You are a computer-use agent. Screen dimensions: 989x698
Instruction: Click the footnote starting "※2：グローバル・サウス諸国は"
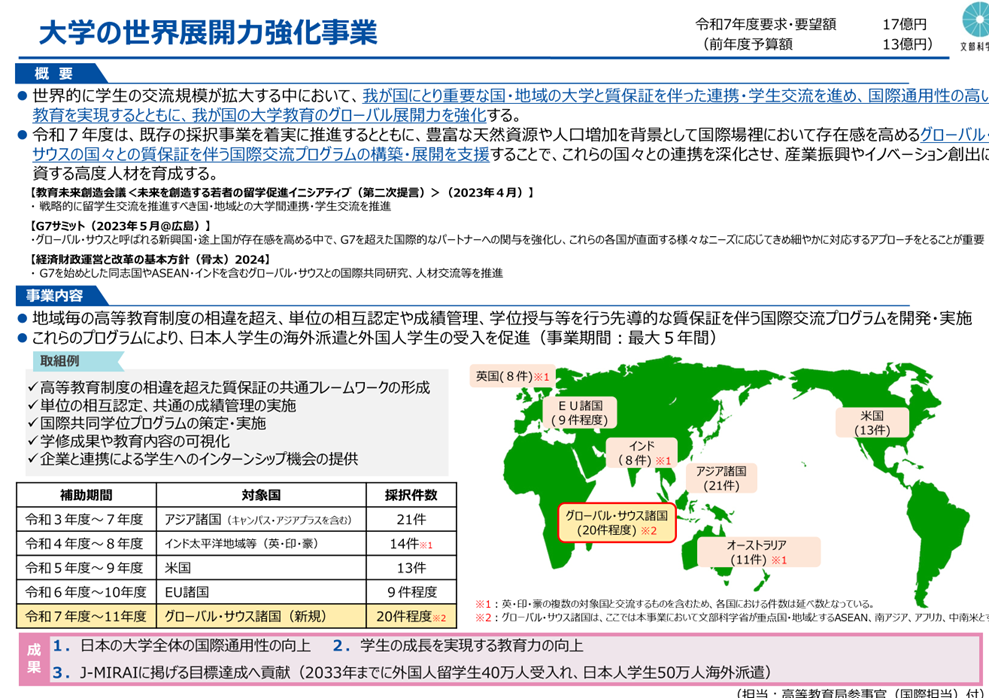pos(732,617)
